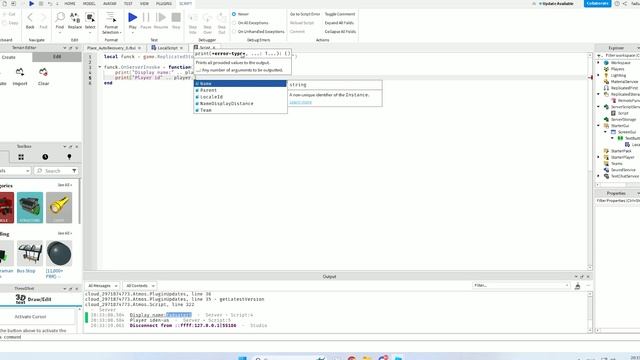Image resolution: width=640 pixels, height=360 pixels.
Task: Click the Format Selection icon
Action: (111, 18)
